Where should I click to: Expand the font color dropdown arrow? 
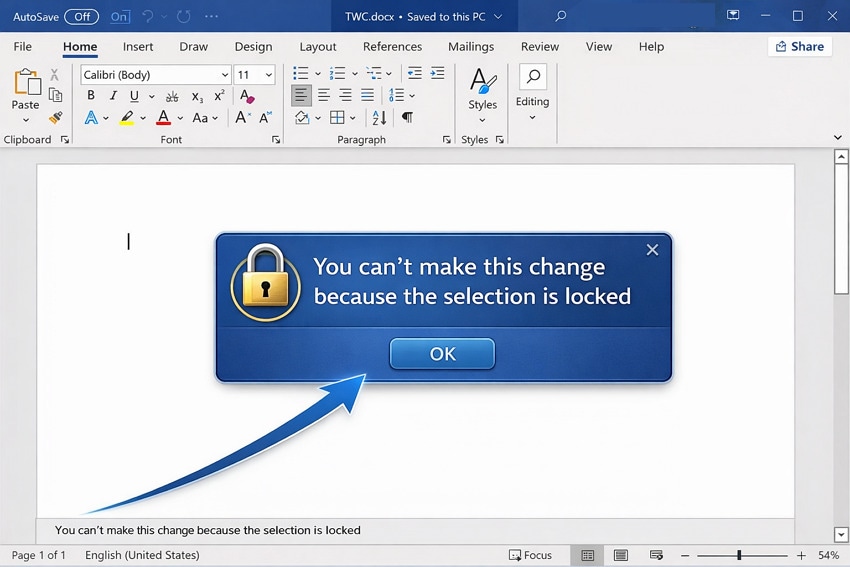[179, 118]
